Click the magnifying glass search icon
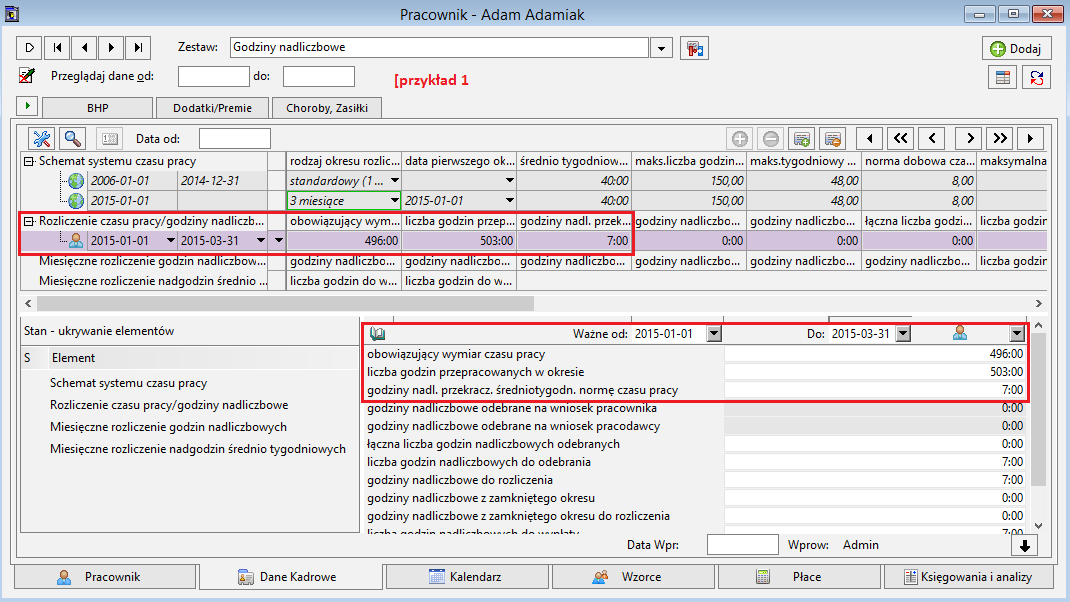 72,139
